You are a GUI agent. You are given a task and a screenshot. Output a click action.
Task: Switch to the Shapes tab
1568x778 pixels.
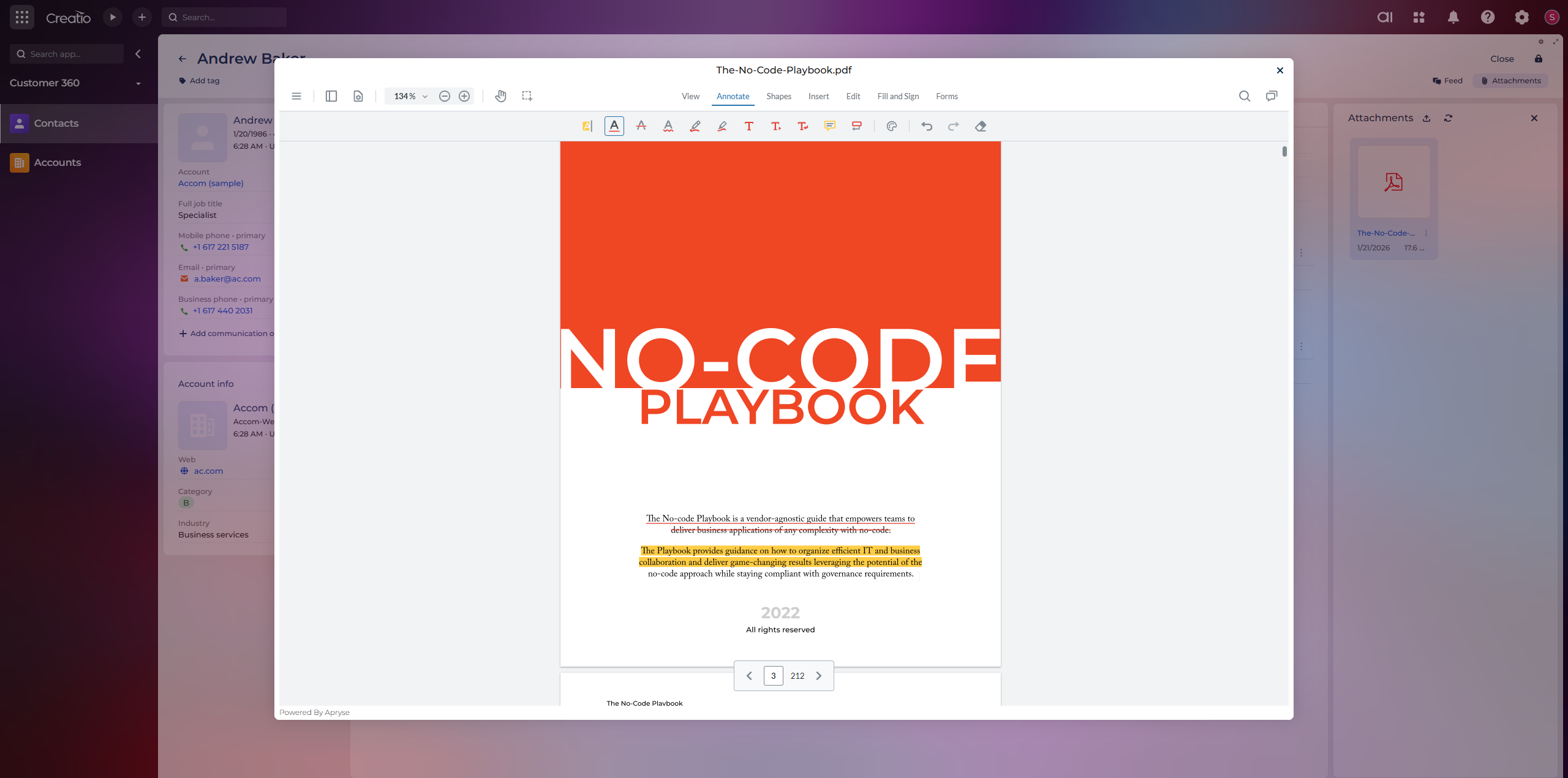tap(778, 96)
